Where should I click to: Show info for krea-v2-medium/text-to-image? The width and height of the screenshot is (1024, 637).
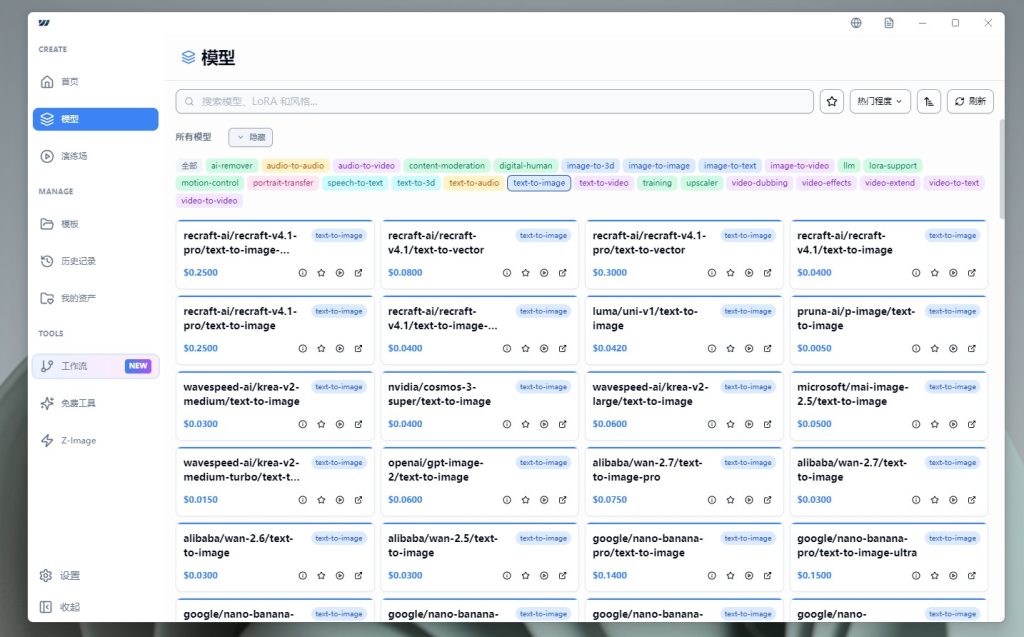(x=302, y=425)
